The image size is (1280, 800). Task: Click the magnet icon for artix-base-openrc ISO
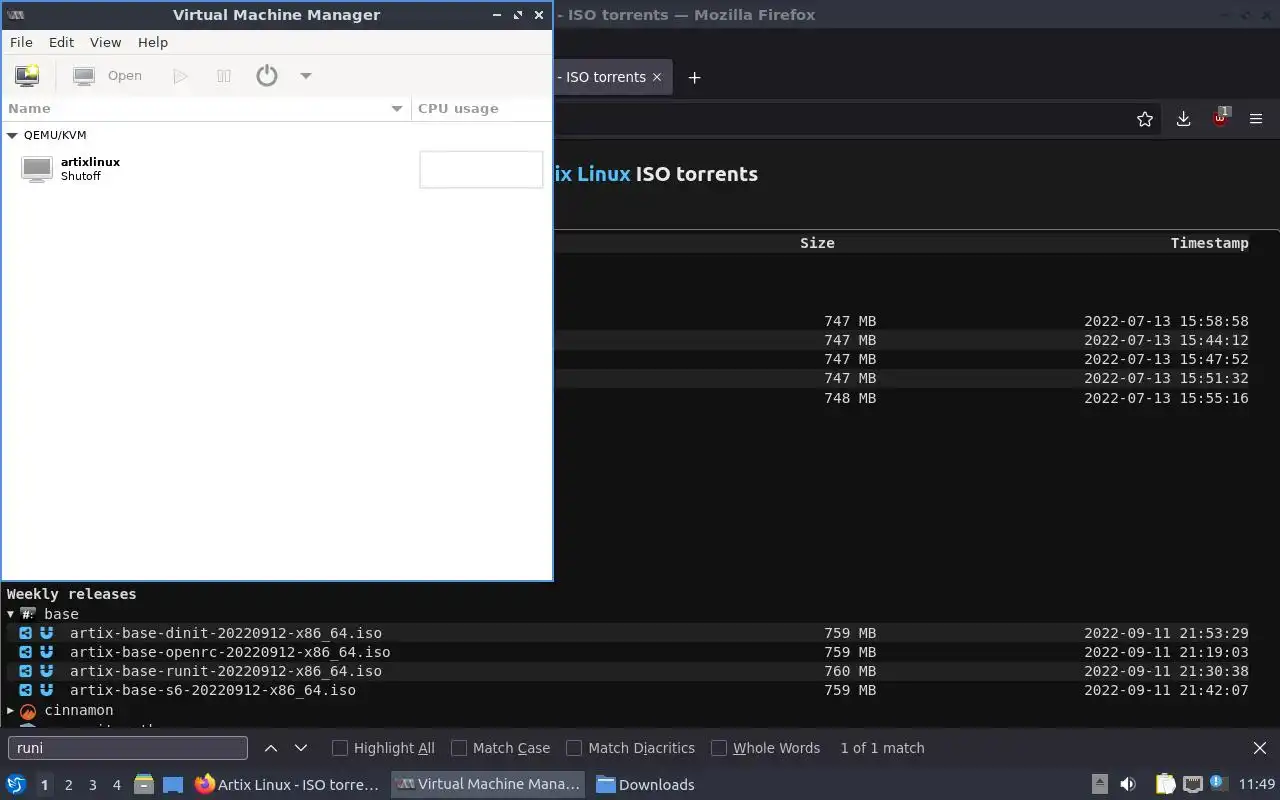pos(46,652)
